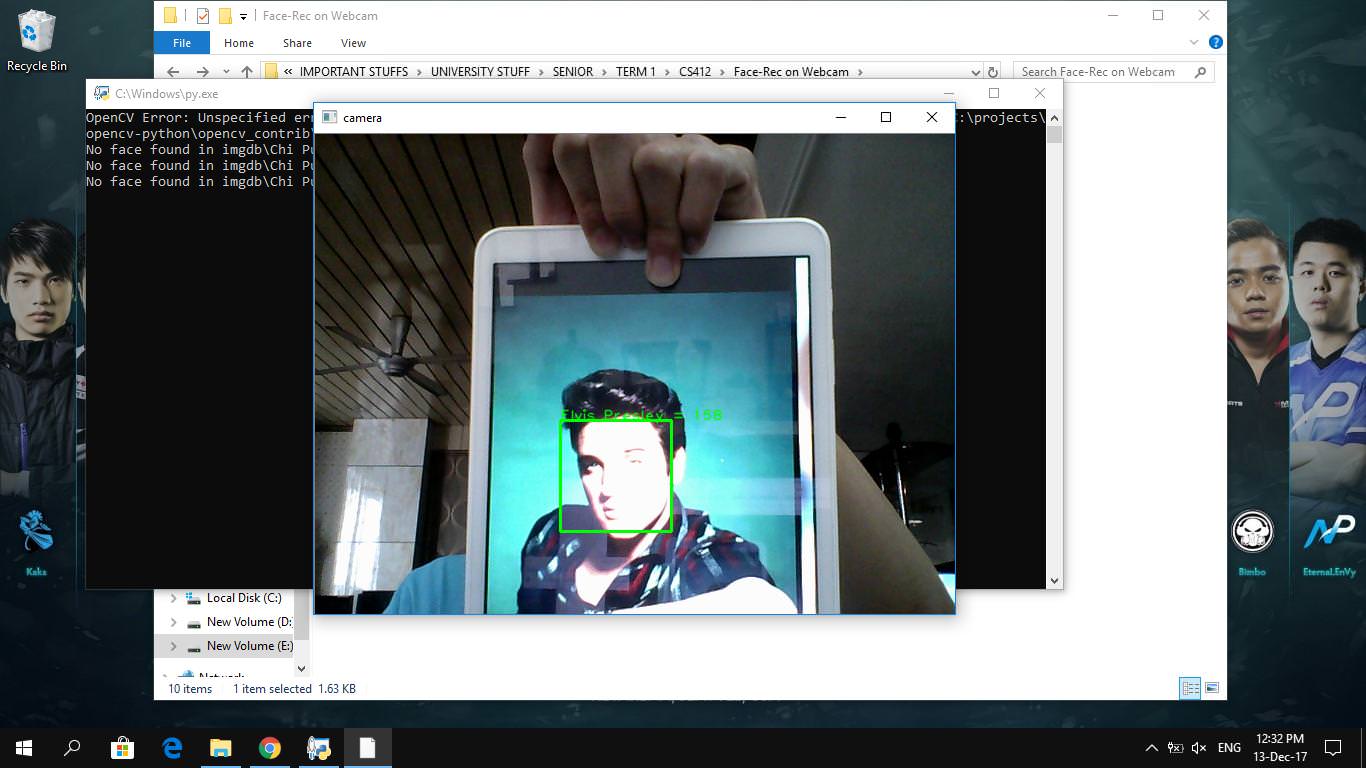Open Customize Quick Access Toolbar dropdown
Viewport: 1366px width, 768px height.
tap(243, 17)
